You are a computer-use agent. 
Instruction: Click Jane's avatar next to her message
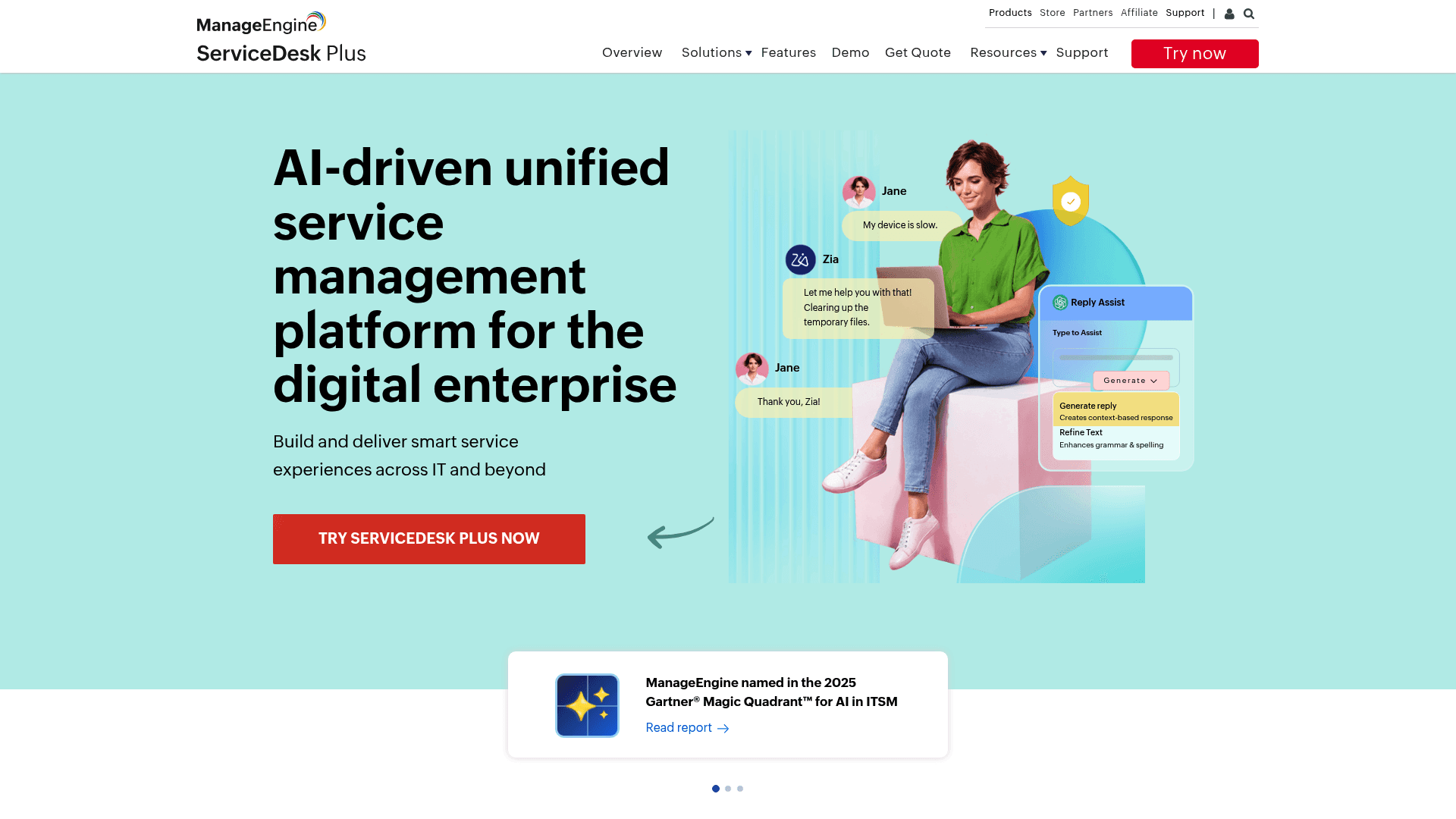(x=859, y=193)
